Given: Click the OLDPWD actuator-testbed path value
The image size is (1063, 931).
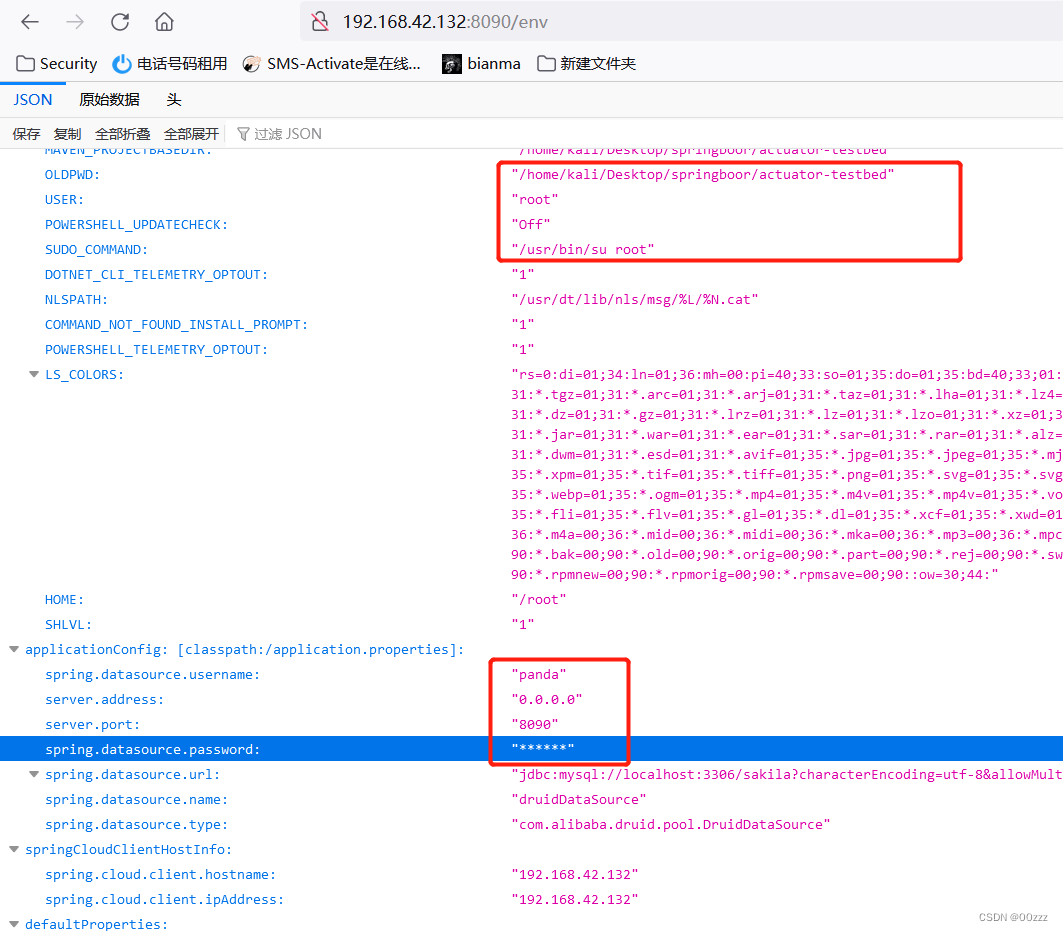Looking at the screenshot, I should [703, 174].
